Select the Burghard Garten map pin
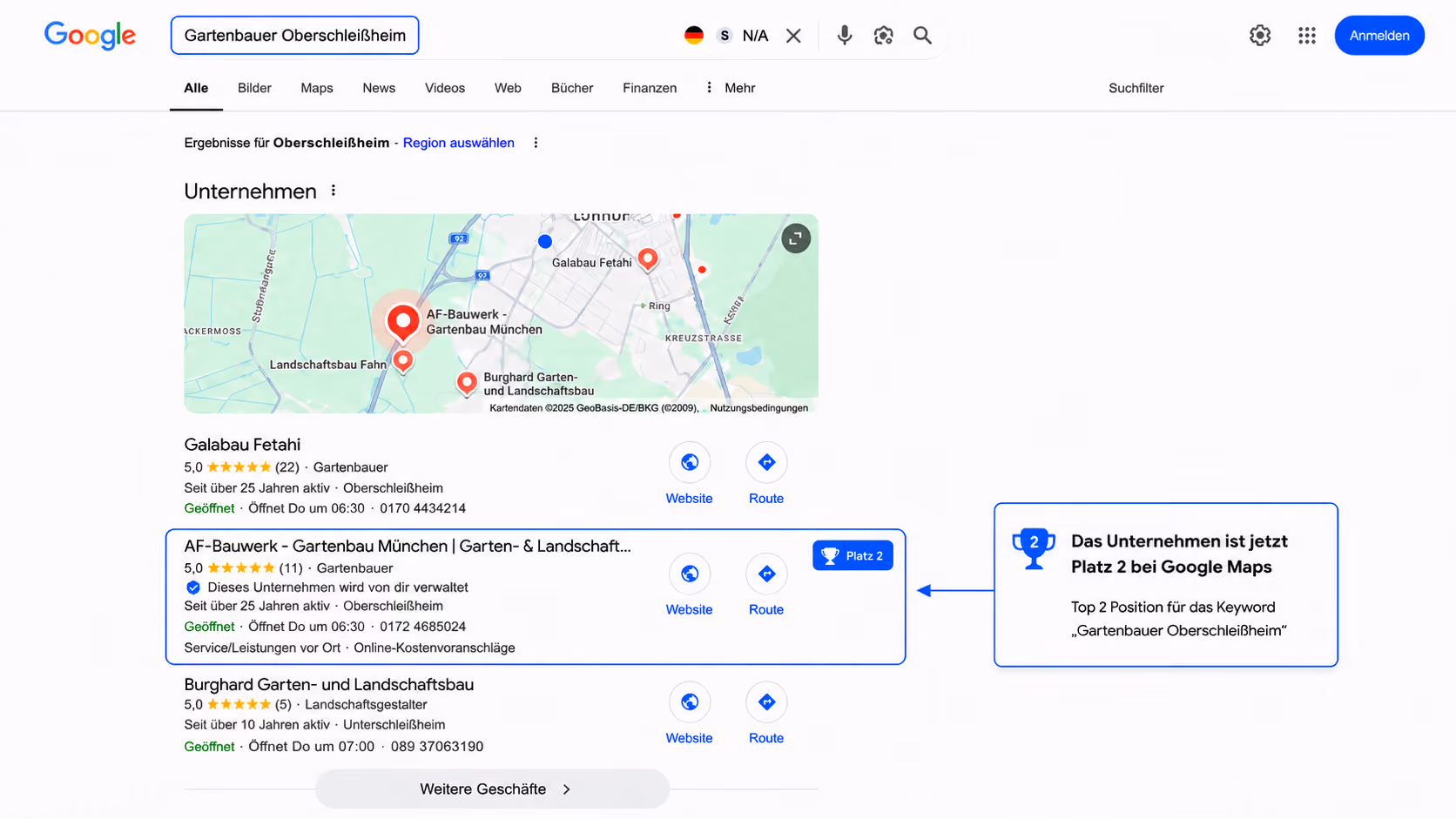The image size is (1456, 819). 467,383
